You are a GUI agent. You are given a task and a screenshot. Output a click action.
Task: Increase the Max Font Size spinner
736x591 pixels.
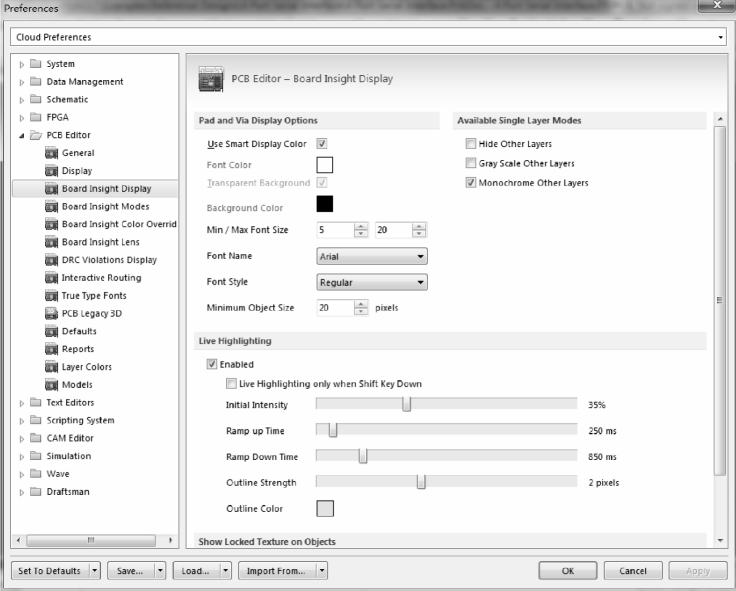pos(419,226)
